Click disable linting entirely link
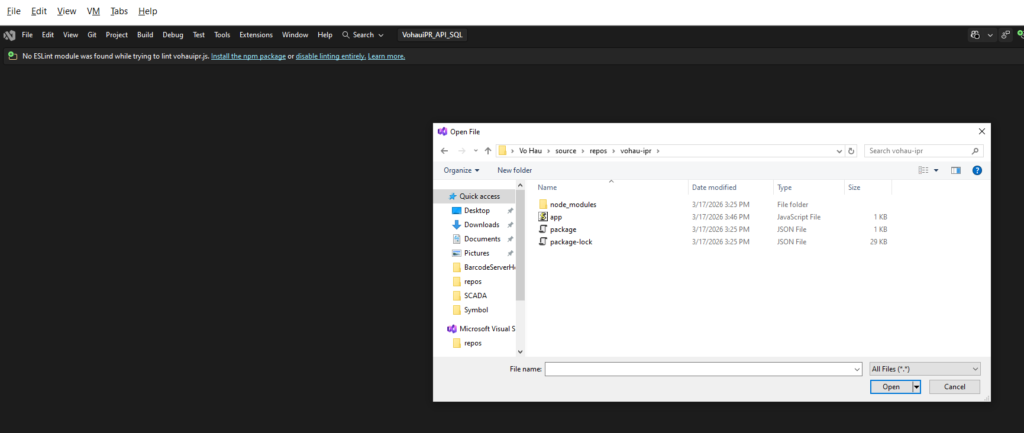The height and width of the screenshot is (433, 1024). pyautogui.click(x=329, y=56)
